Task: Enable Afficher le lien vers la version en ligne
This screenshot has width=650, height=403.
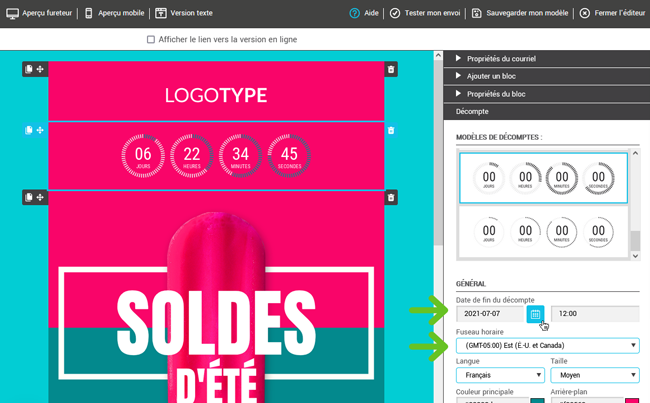Action: tap(151, 40)
